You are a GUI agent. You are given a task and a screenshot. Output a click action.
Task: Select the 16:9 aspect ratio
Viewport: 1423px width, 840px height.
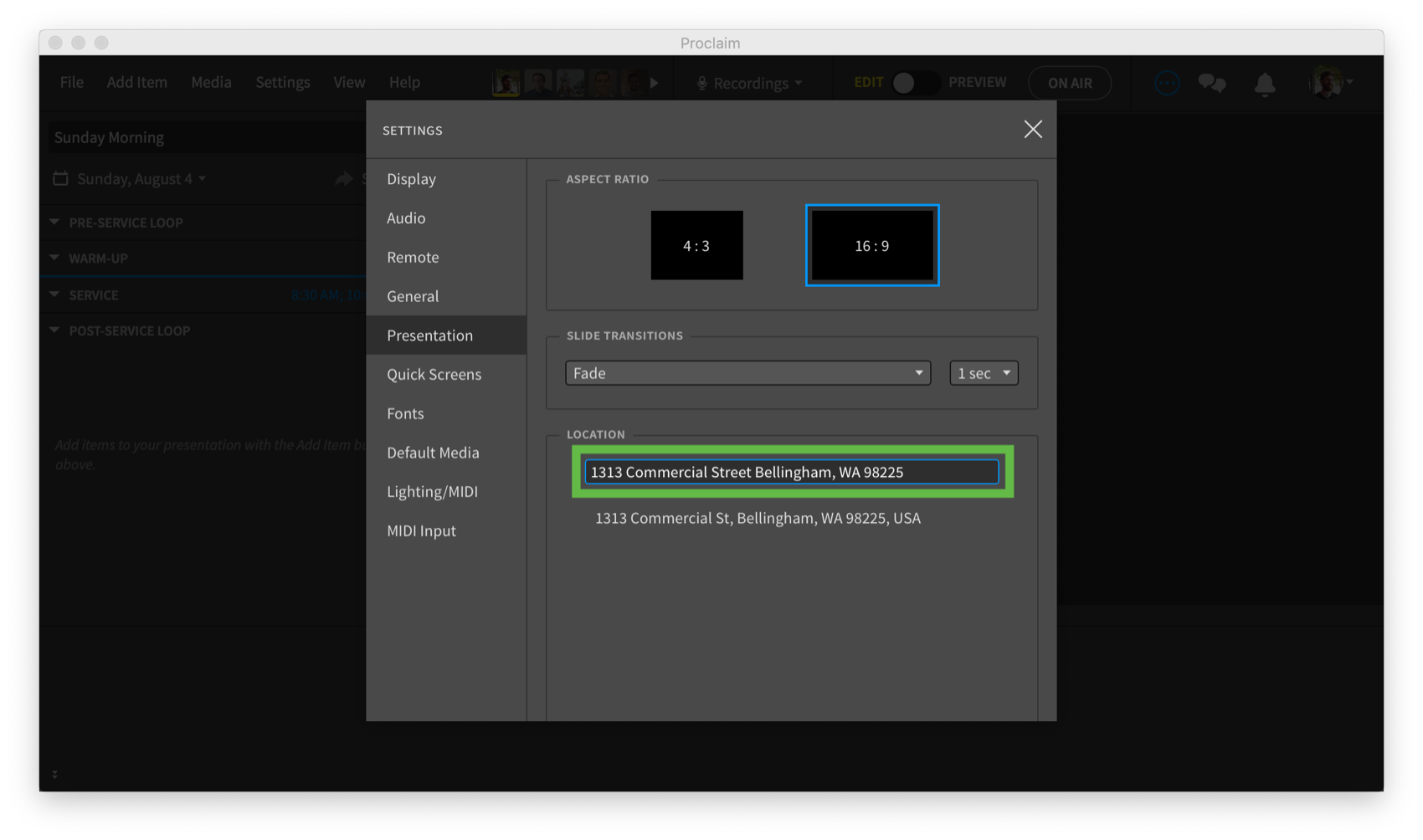pyautogui.click(x=871, y=245)
